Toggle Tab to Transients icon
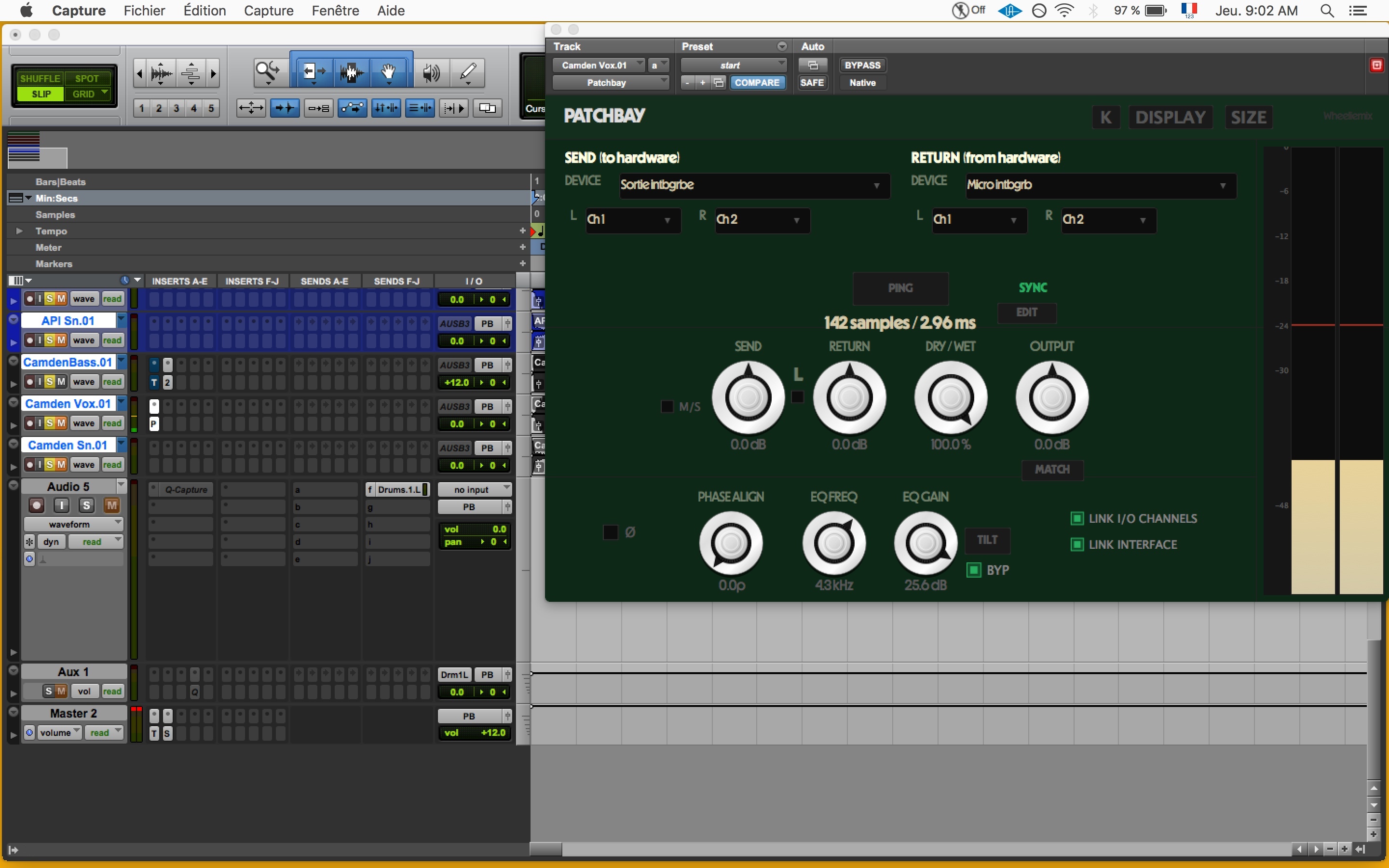The width and height of the screenshot is (1389, 868). [285, 108]
